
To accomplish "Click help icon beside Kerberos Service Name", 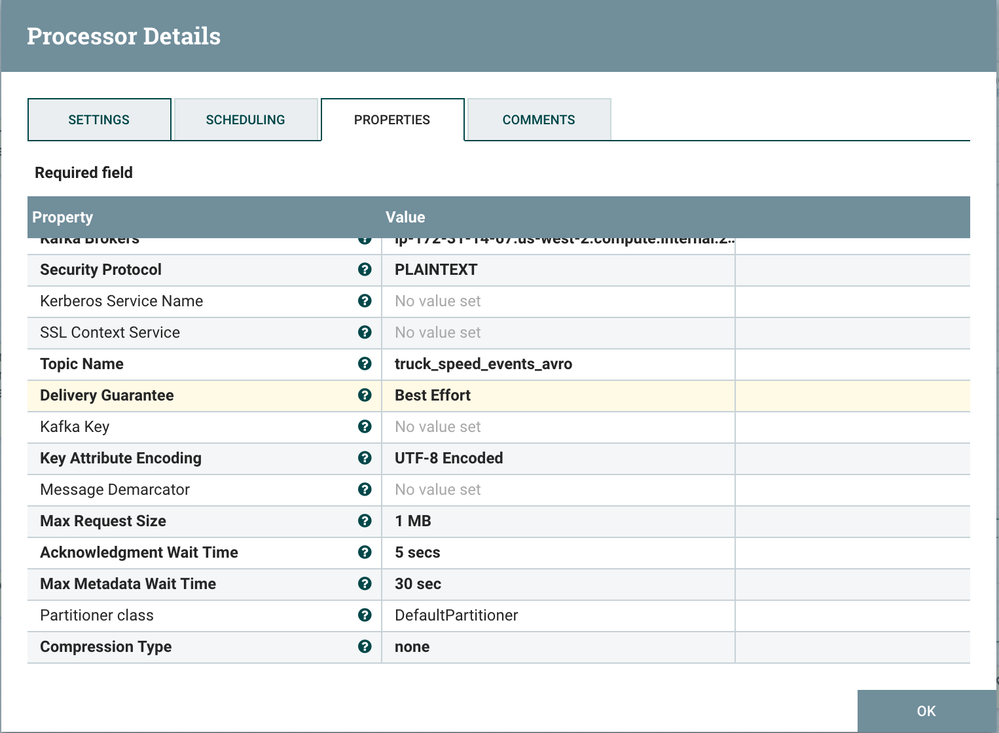I will click(365, 301).
